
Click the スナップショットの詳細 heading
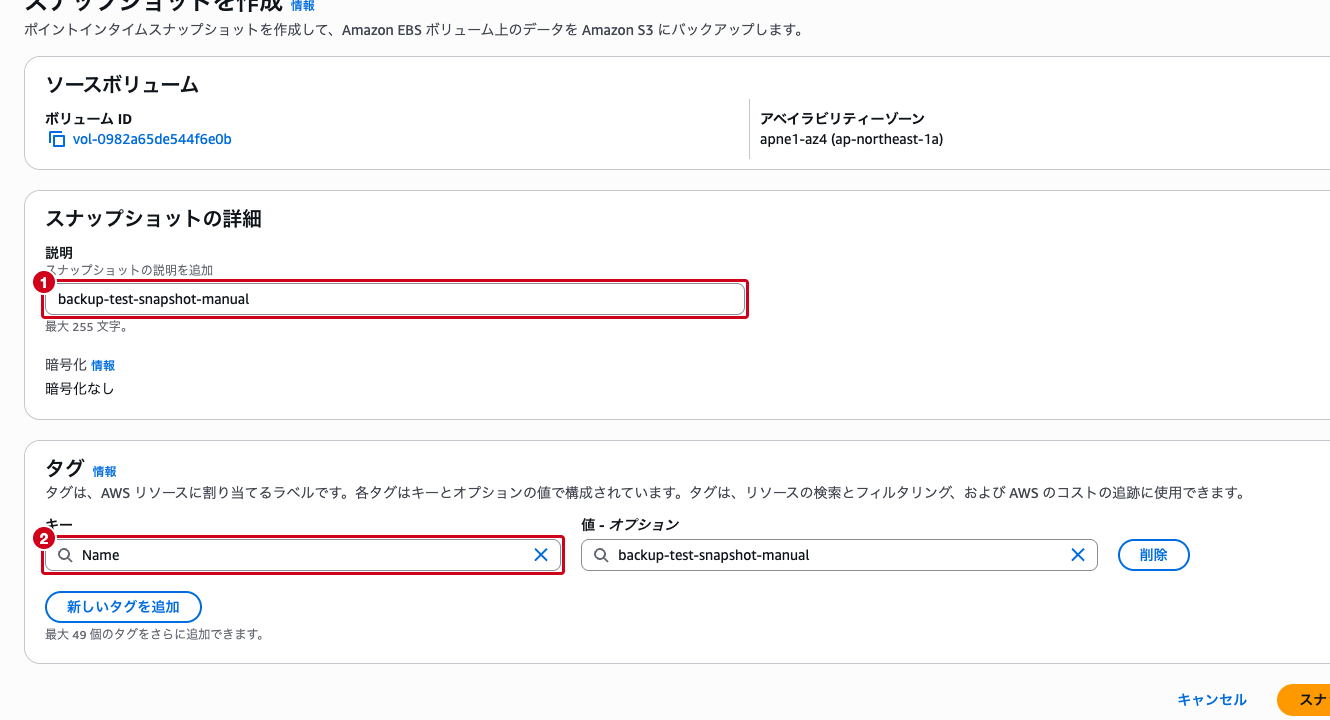point(154,219)
